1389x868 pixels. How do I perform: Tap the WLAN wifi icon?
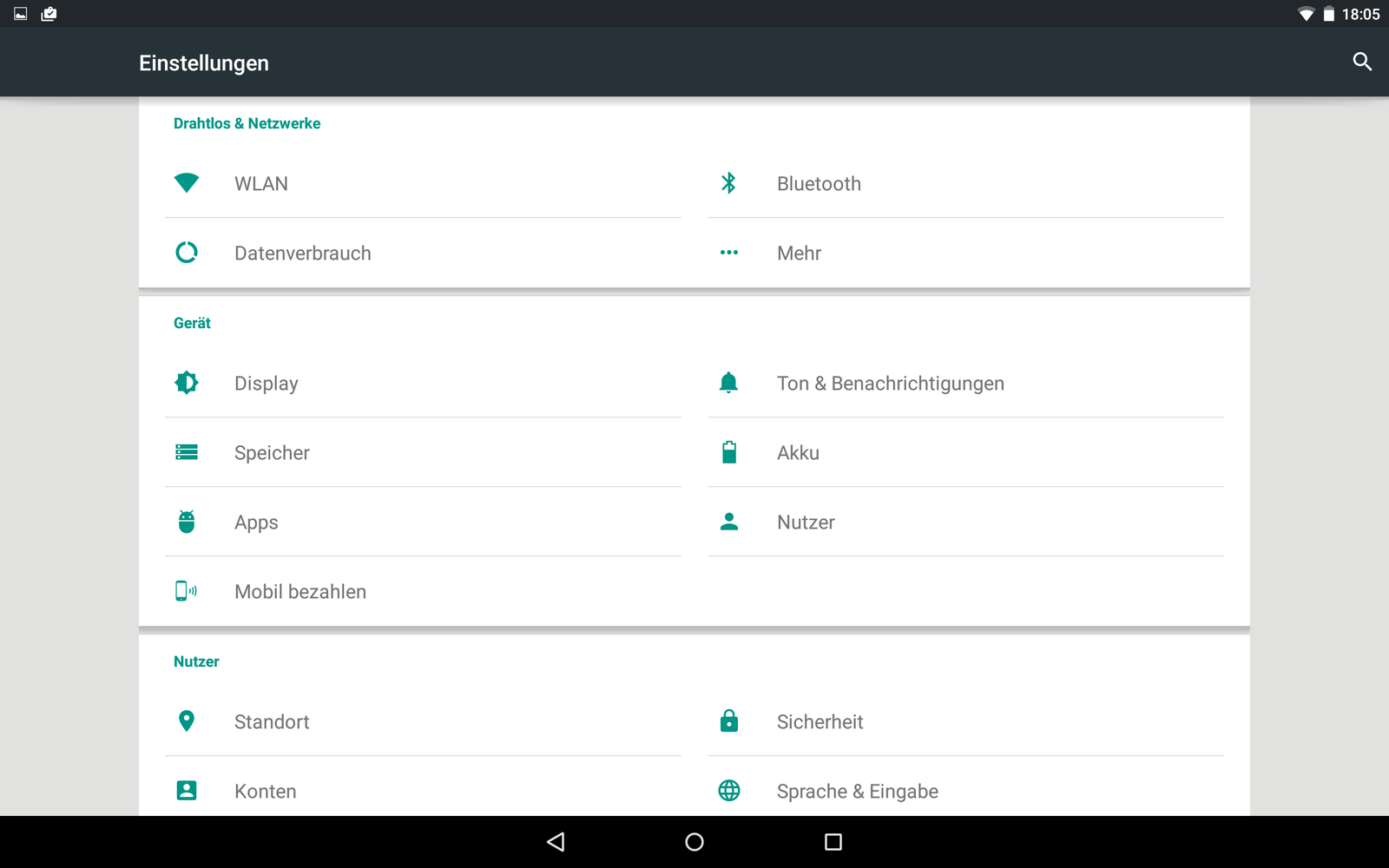(187, 183)
